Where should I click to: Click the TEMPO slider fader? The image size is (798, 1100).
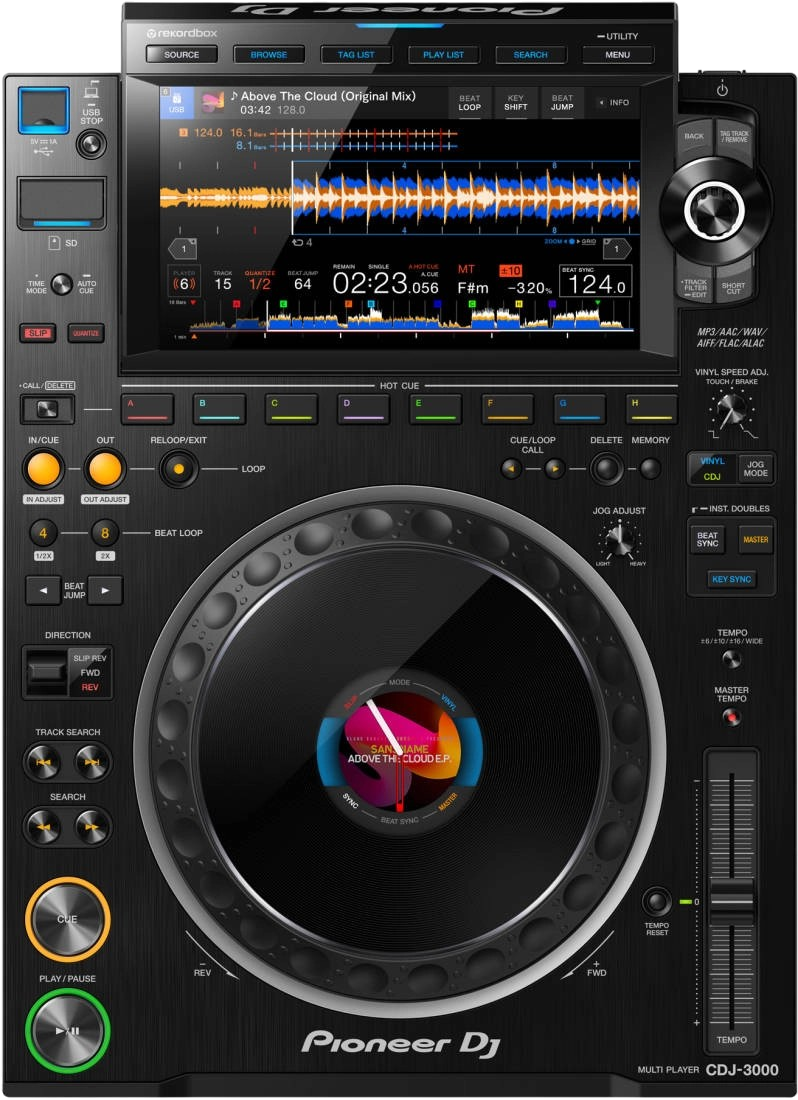point(731,900)
